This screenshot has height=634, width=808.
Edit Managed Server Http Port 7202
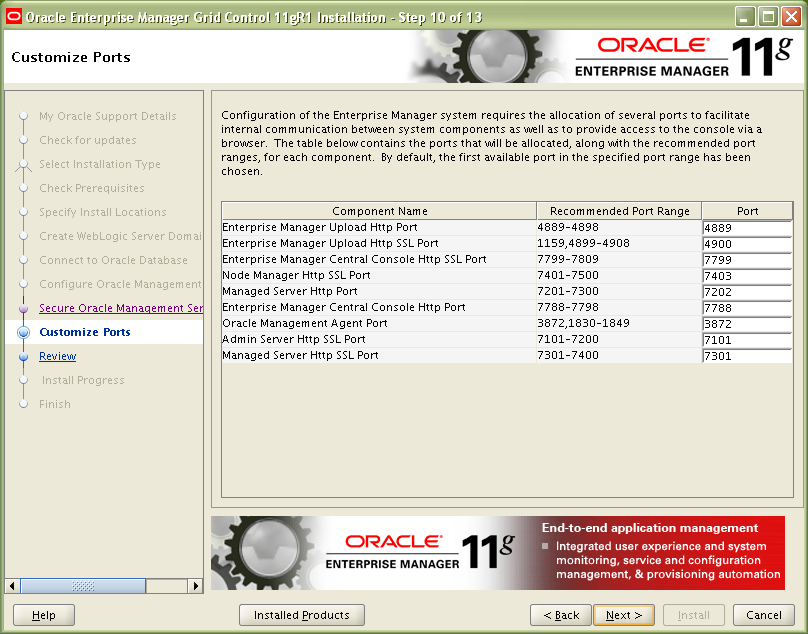point(747,292)
